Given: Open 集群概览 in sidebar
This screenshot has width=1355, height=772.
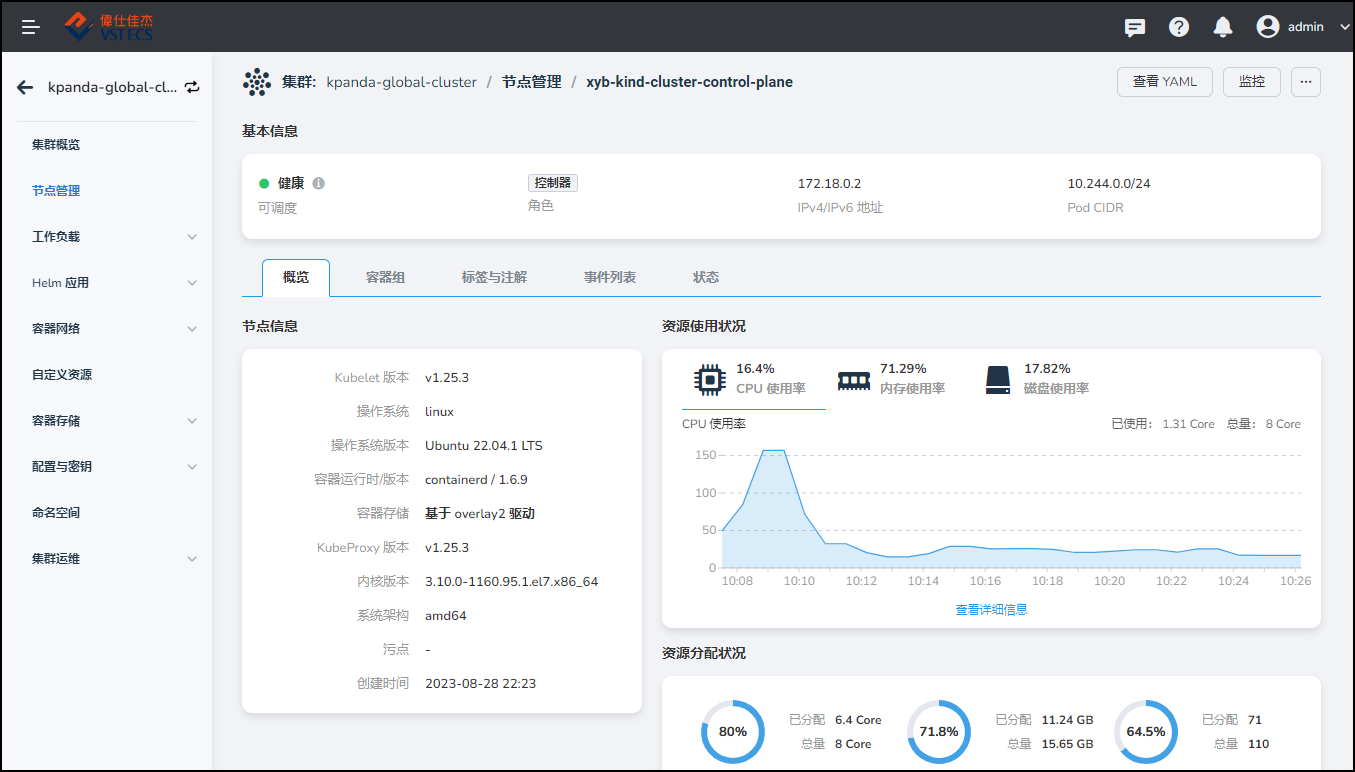Looking at the screenshot, I should (56, 145).
